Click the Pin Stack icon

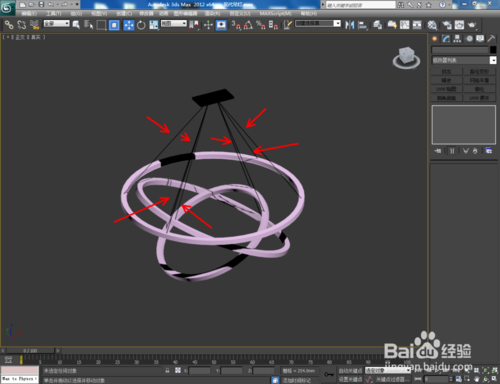coord(438,151)
